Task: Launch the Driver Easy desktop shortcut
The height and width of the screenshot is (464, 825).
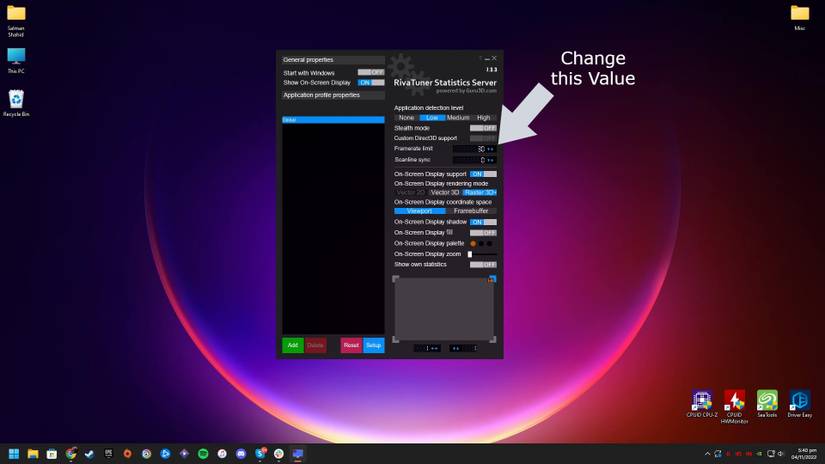Action: click(x=800, y=404)
